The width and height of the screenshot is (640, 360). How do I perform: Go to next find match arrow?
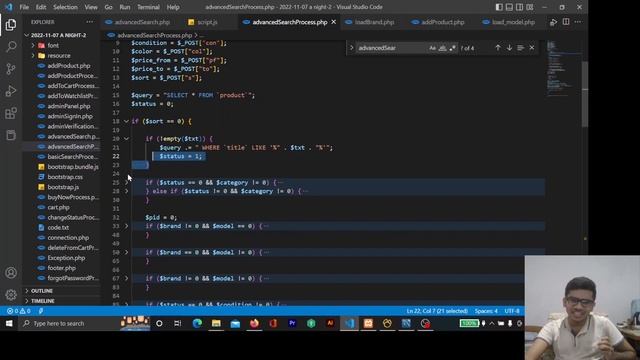pyautogui.click(x=509, y=48)
